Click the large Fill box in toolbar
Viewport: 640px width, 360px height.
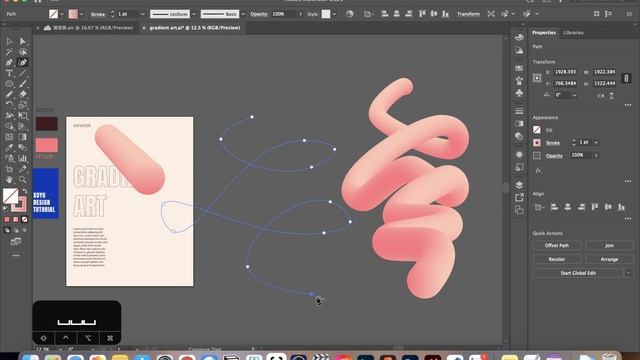[x=10, y=196]
